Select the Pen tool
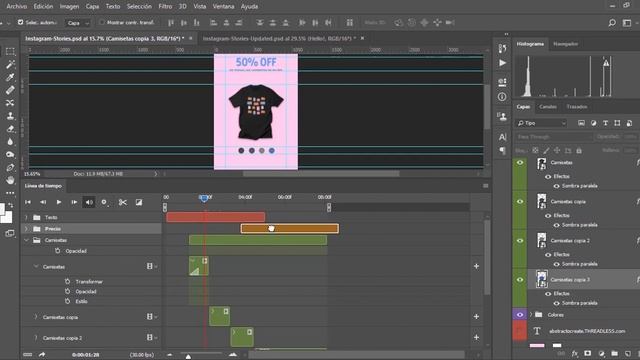 tap(10, 167)
